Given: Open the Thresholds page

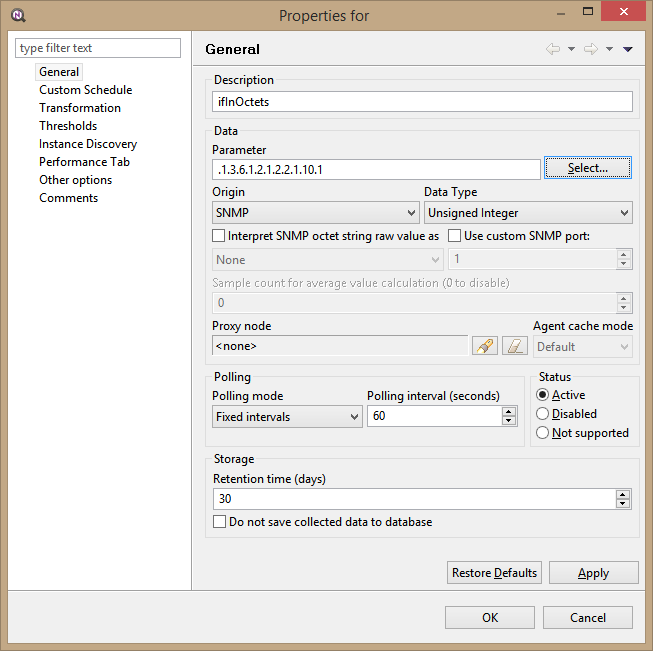Looking at the screenshot, I should tap(68, 126).
